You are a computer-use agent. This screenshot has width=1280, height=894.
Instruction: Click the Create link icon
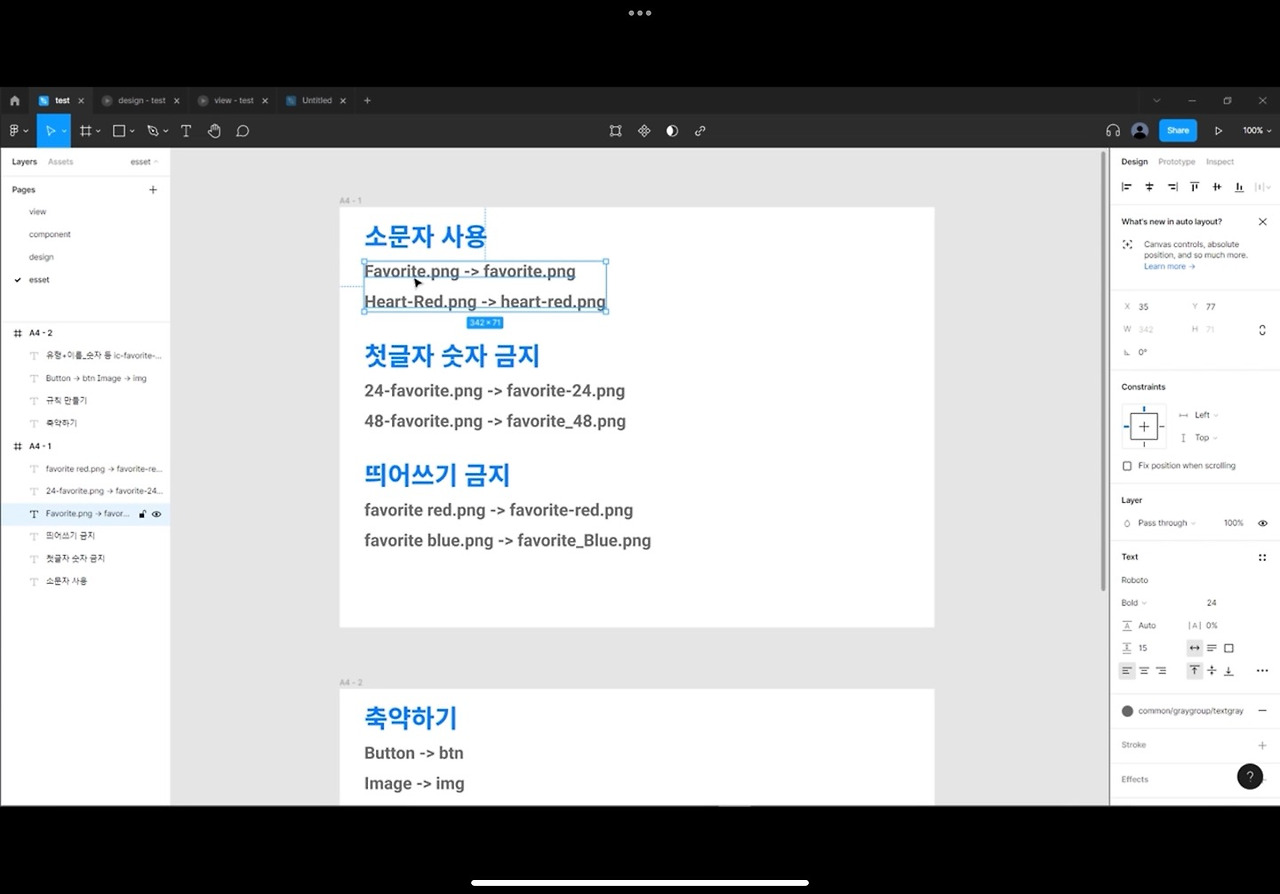pos(700,131)
